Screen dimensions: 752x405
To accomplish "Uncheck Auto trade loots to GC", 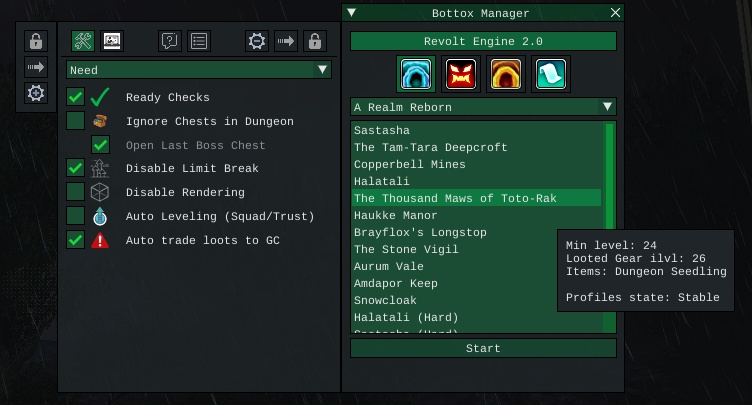I will (x=75, y=240).
